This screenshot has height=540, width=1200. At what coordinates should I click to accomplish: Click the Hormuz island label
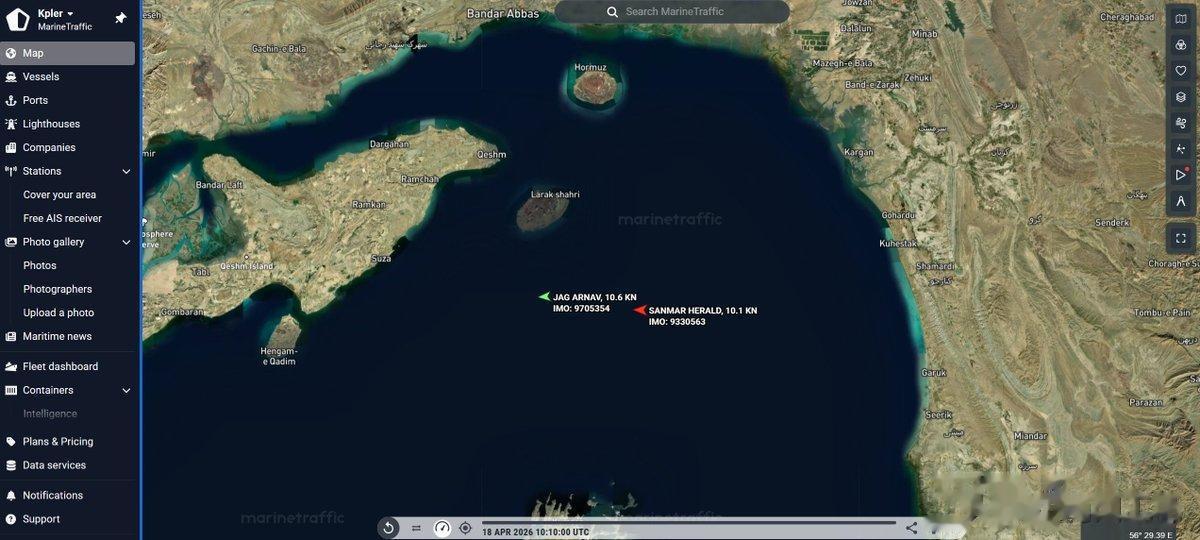[591, 68]
